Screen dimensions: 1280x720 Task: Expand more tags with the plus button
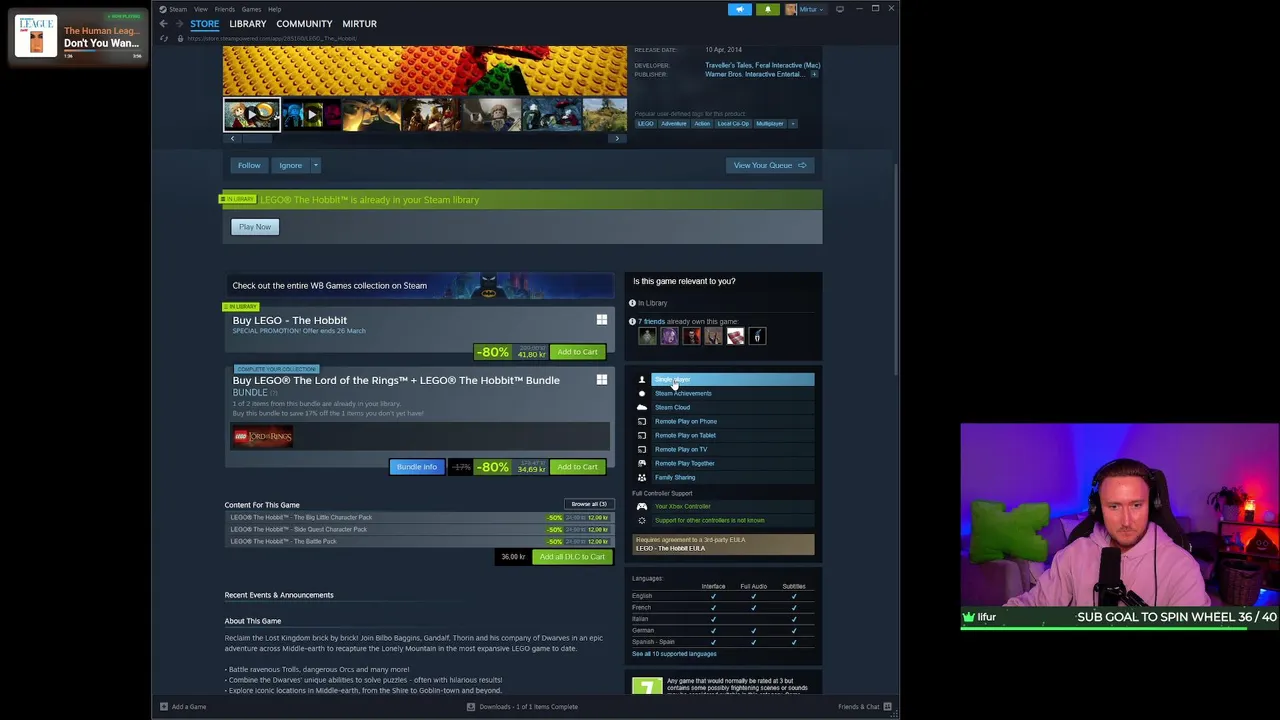point(793,123)
